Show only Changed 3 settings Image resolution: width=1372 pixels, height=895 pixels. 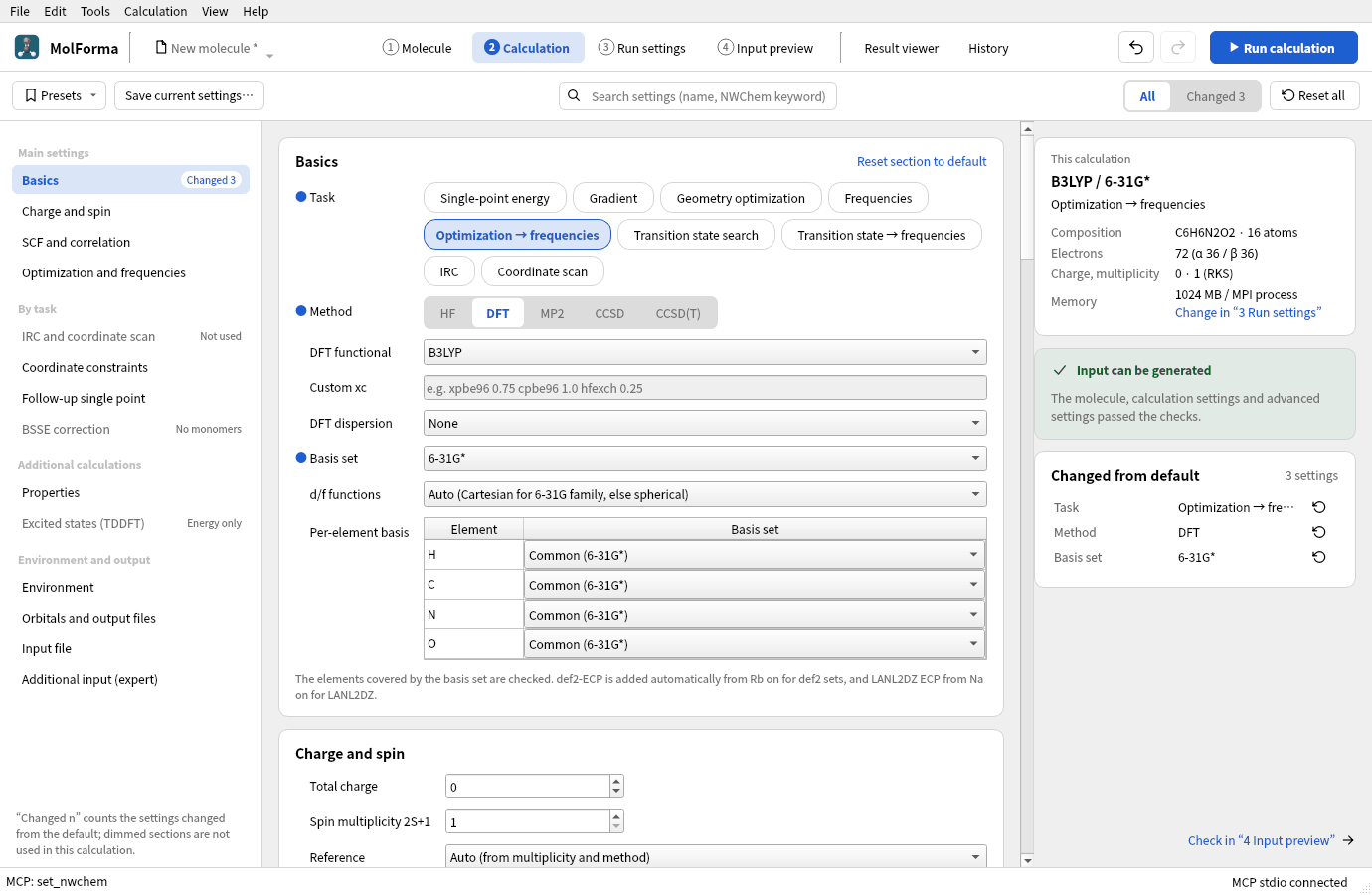pos(1215,96)
